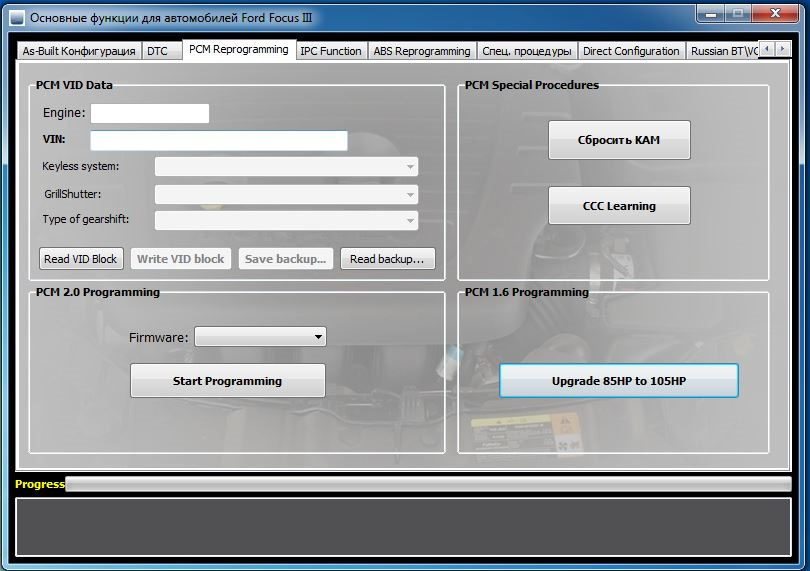
Task: Select the PCM Reprogramming tab
Action: (239, 50)
